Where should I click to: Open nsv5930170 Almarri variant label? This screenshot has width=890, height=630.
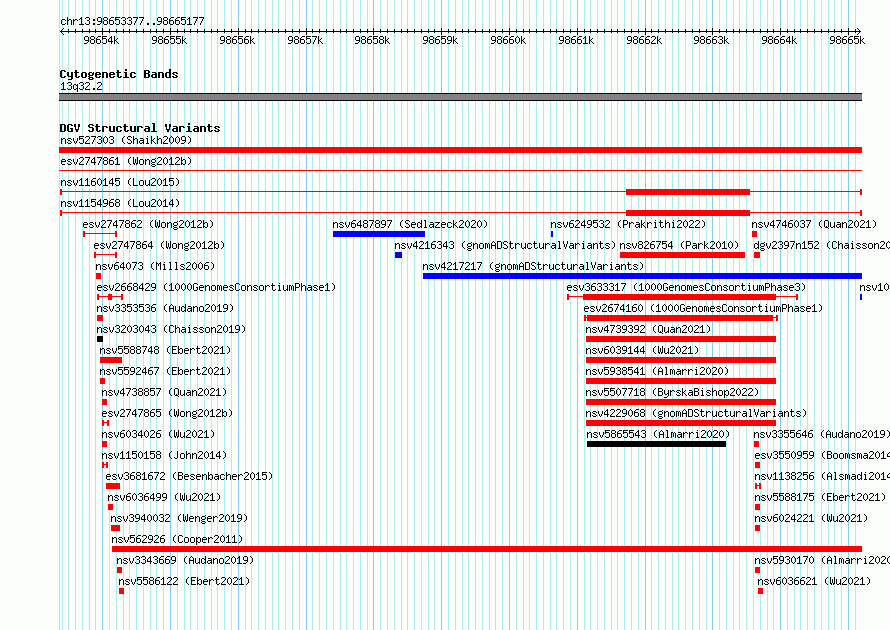click(x=822, y=560)
